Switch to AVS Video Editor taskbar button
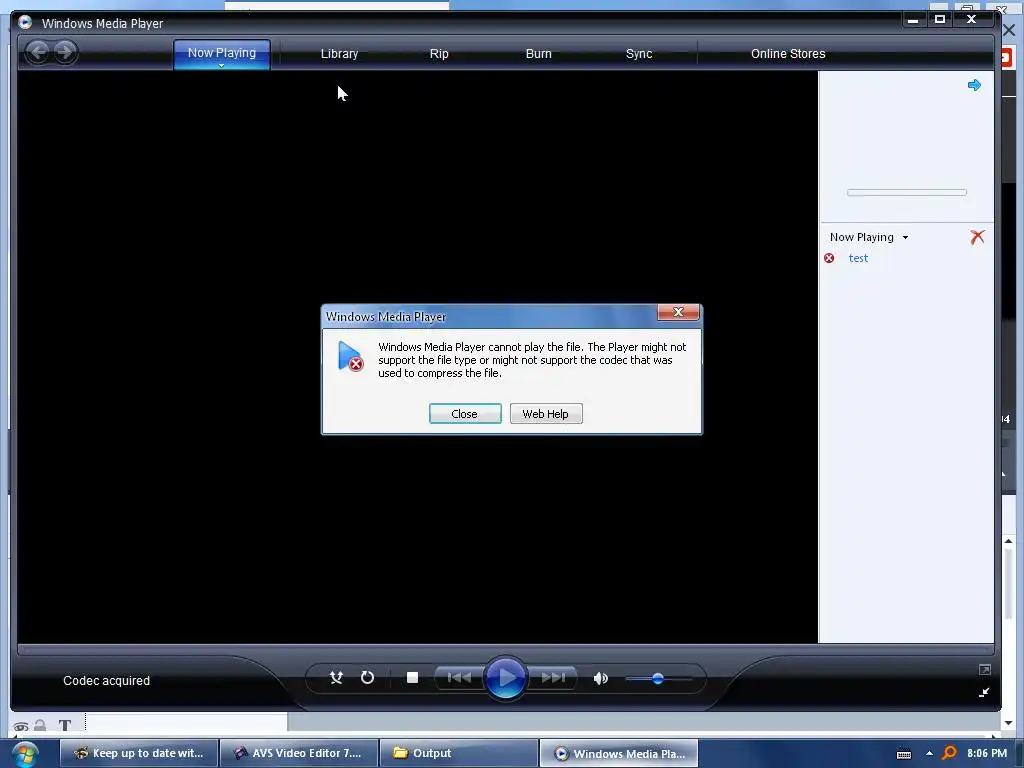 299,753
